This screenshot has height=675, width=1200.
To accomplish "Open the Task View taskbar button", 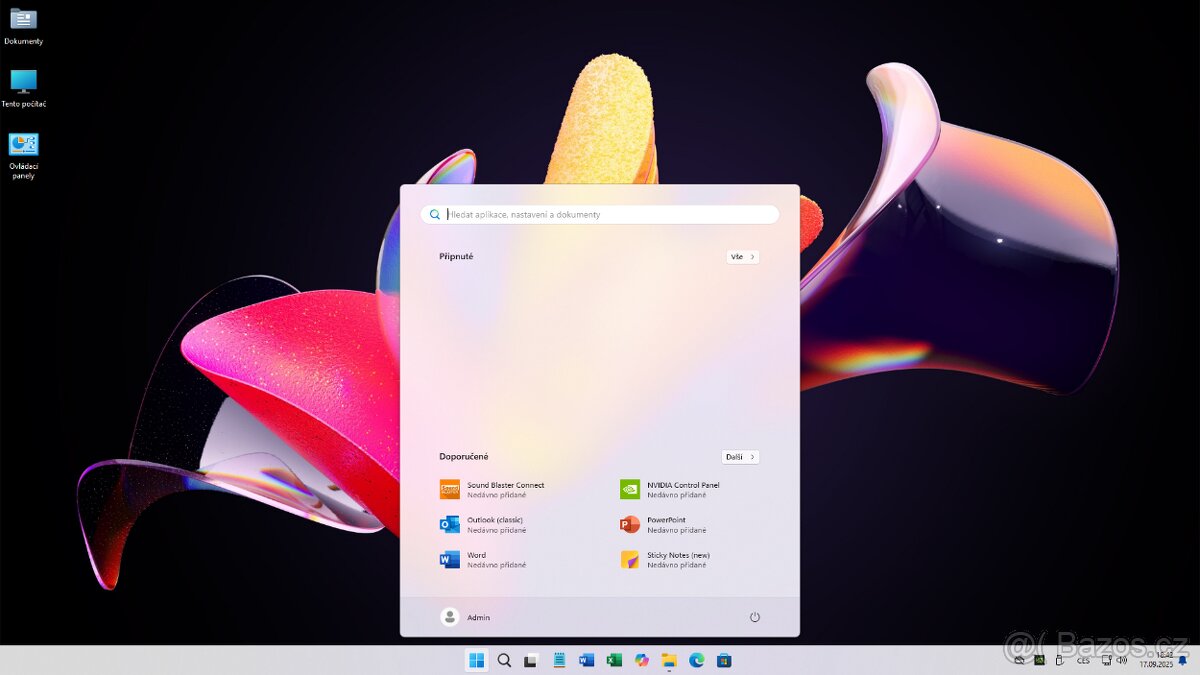I will [x=532, y=660].
